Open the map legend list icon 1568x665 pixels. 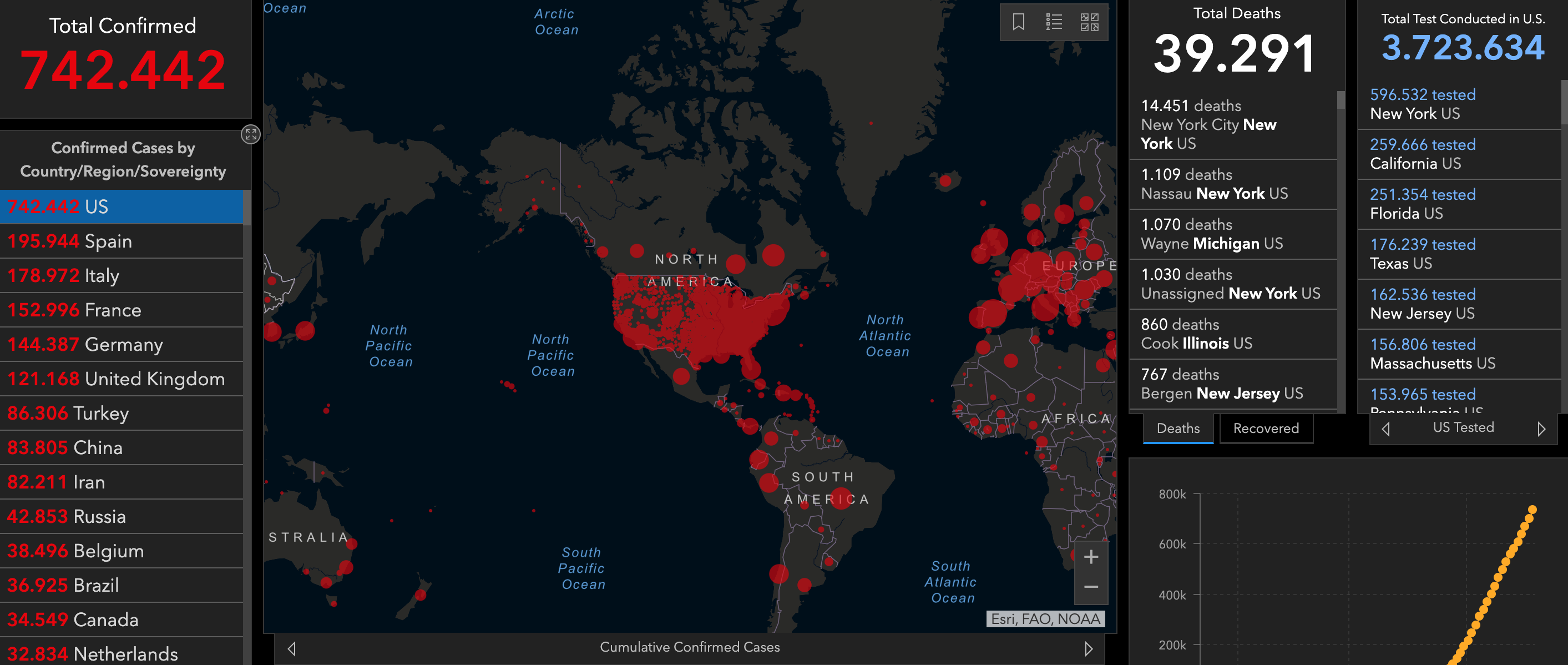[1054, 23]
